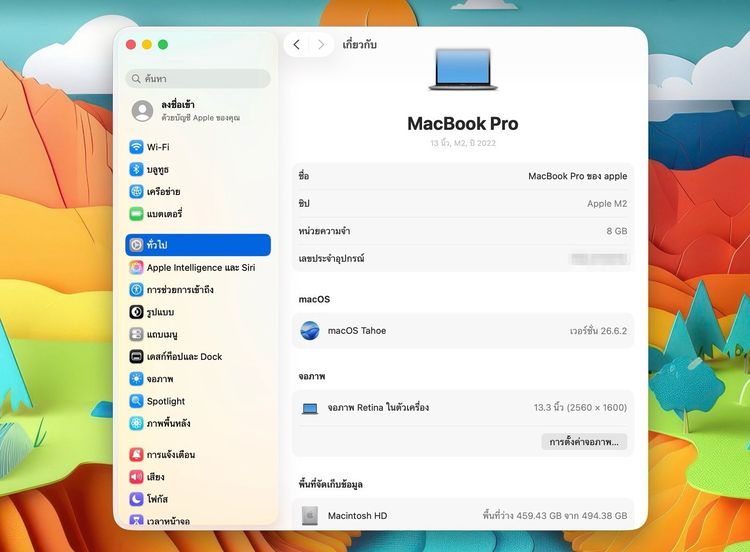This screenshot has height=552, width=750.
Task: Click ลงชื่อเข้า sign-in with Apple account
Action: coord(200,110)
